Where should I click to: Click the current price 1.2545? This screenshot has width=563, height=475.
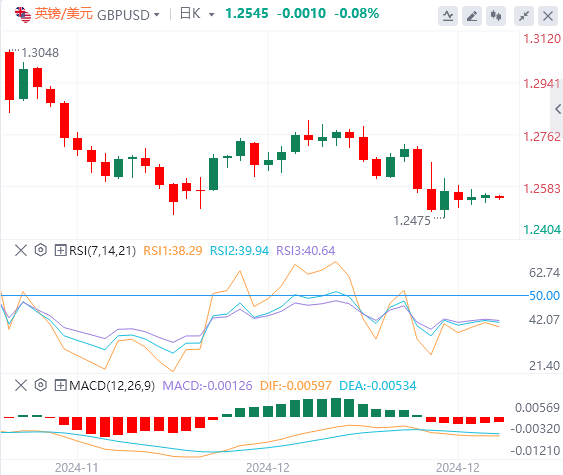tap(247, 14)
